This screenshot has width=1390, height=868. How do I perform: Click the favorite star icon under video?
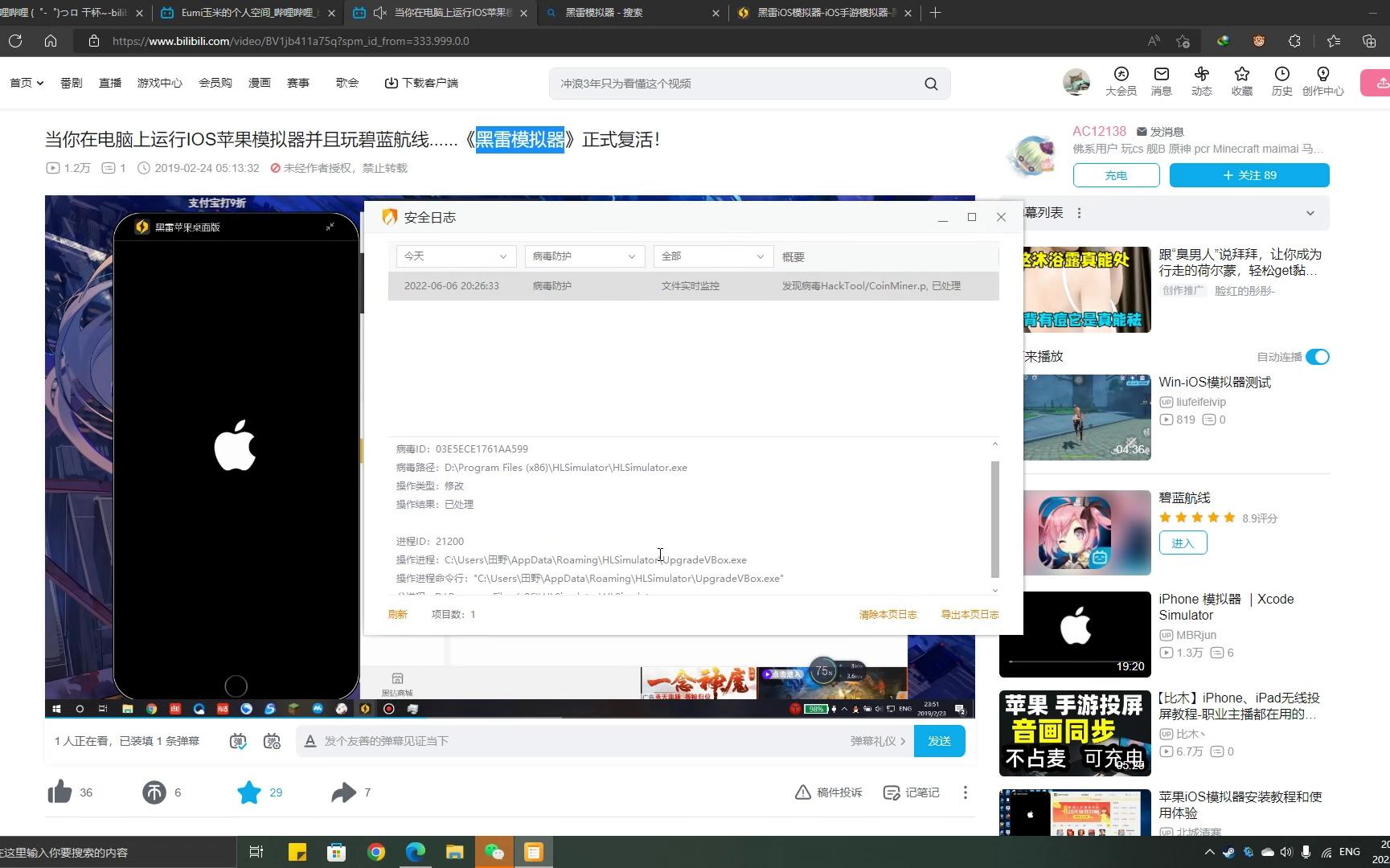click(x=249, y=792)
